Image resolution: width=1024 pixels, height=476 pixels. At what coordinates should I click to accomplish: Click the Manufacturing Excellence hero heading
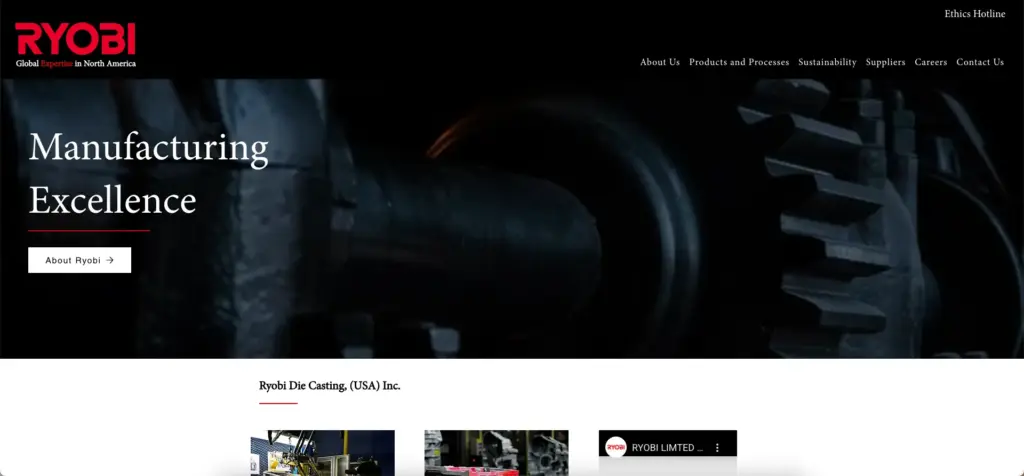tap(148, 173)
